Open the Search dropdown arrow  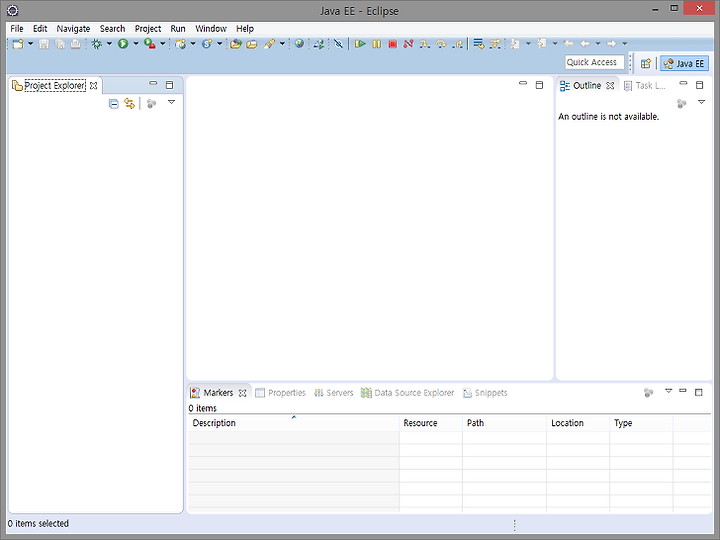[282, 44]
